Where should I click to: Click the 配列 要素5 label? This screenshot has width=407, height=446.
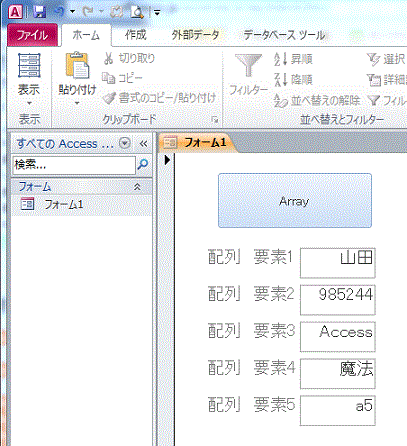click(x=251, y=405)
